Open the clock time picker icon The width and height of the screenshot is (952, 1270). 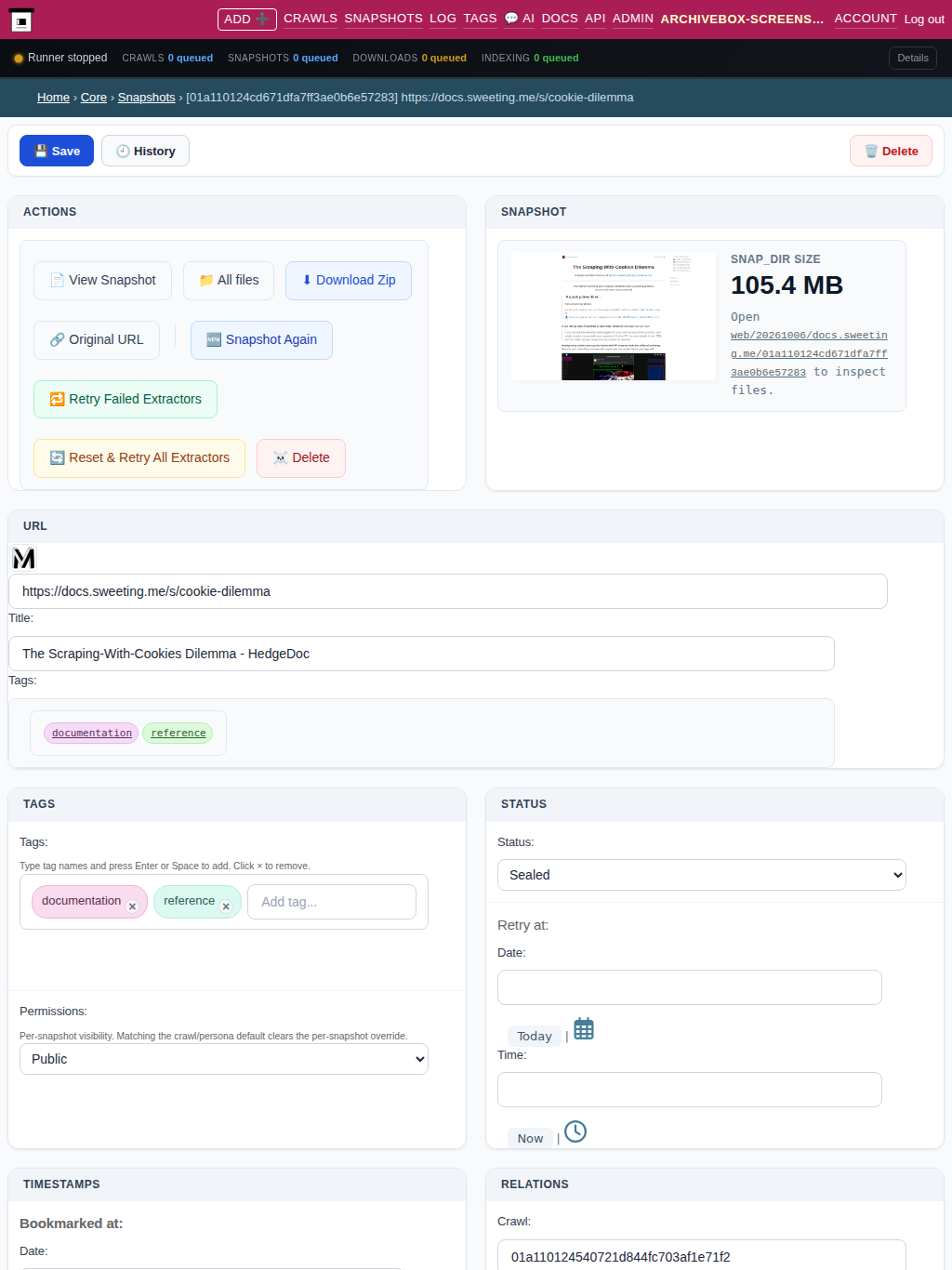click(575, 1131)
